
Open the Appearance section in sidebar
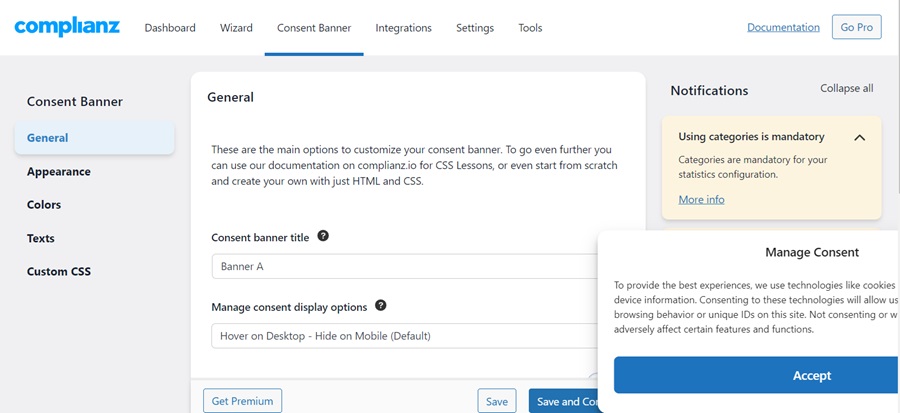click(x=59, y=172)
